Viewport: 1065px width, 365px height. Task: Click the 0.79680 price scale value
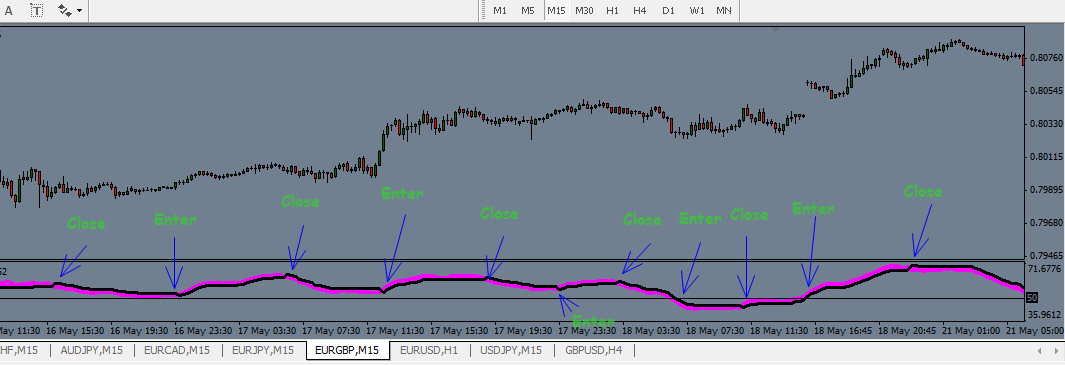tap(1046, 222)
